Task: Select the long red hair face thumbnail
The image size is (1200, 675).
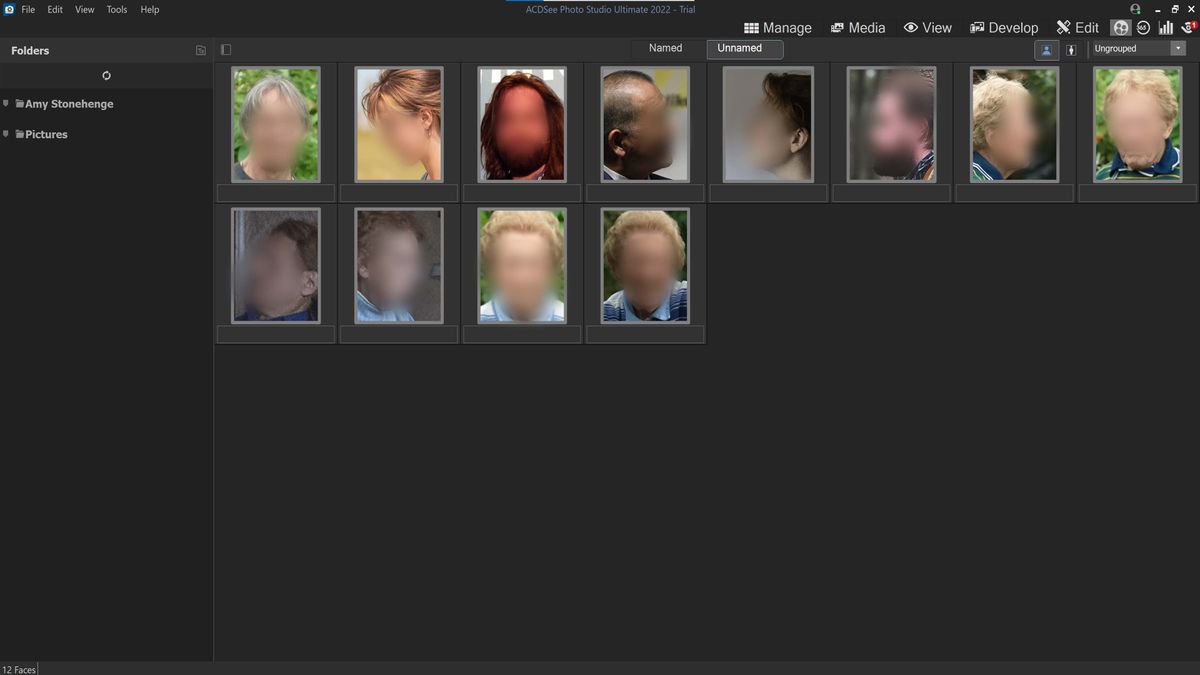Action: (522, 124)
